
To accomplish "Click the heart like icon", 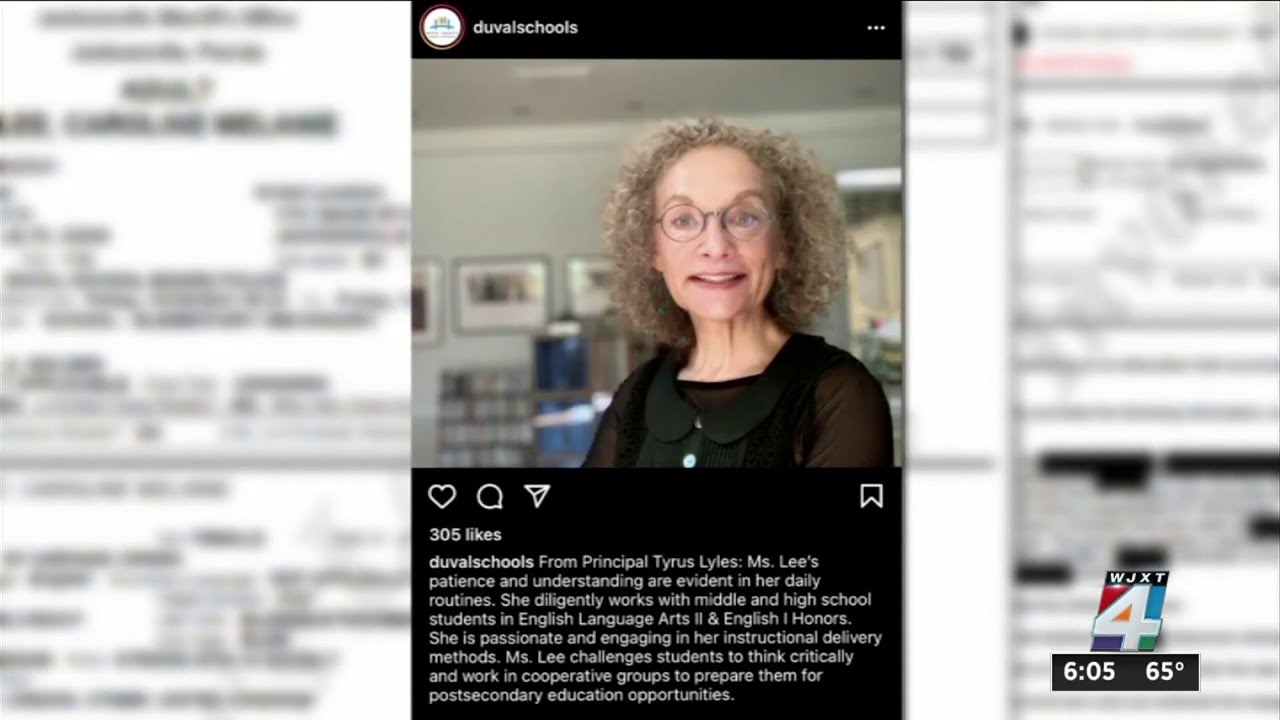I will [x=442, y=496].
